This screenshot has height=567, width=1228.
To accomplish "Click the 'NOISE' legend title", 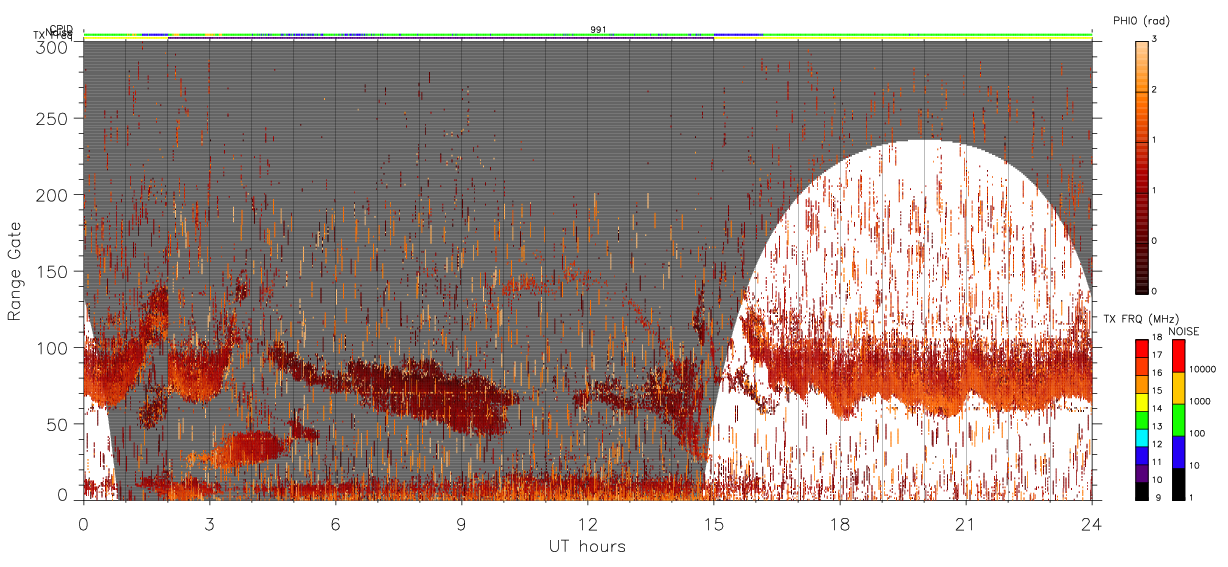I will [1184, 331].
